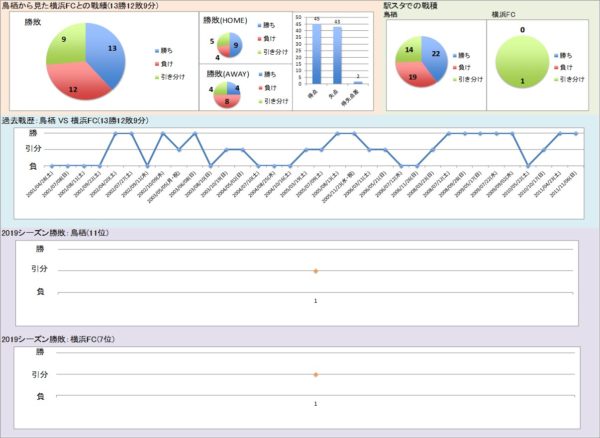Image resolution: width=600 pixels, height=438 pixels.
Task: Click 引き分け legend entry in AWAY chart
Action: [x=273, y=101]
